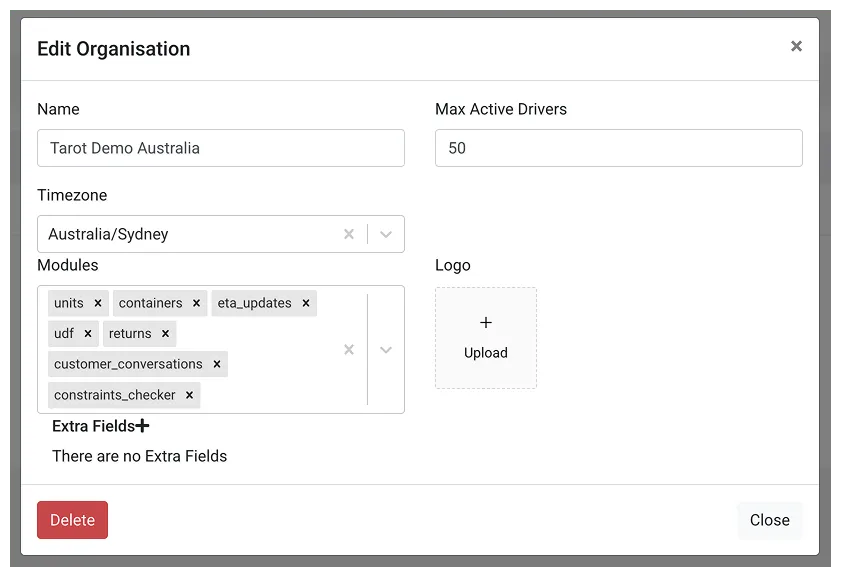
Task: Remove the units module tag
Action: pyautogui.click(x=98, y=303)
